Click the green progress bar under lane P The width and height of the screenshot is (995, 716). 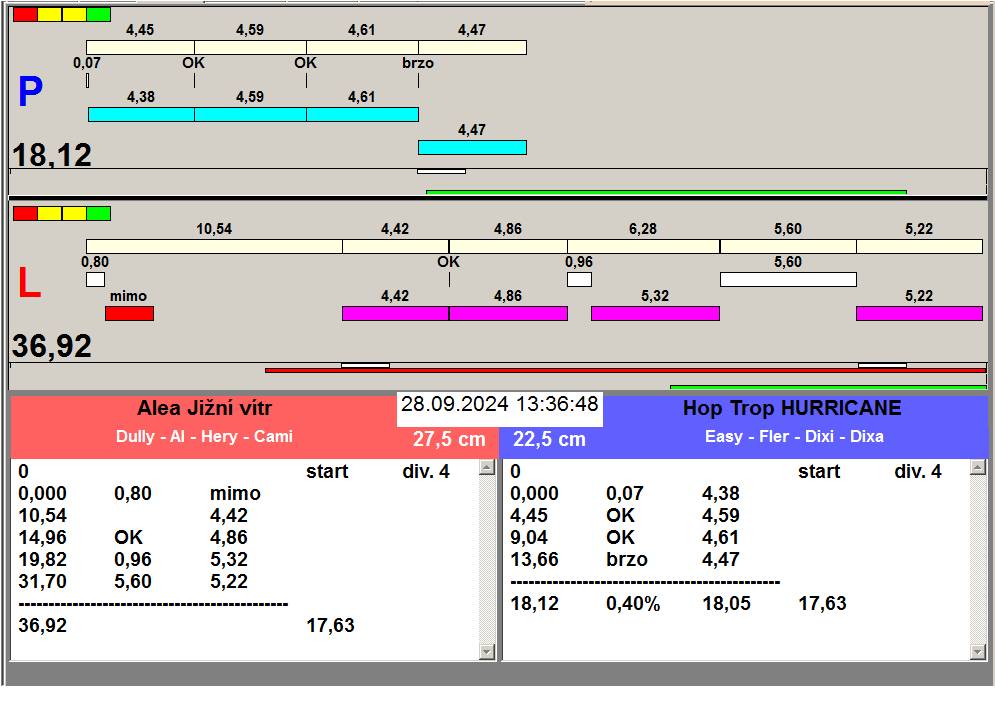click(x=666, y=192)
